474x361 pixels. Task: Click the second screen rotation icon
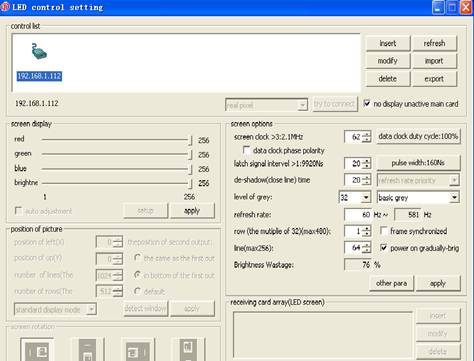coord(87,350)
